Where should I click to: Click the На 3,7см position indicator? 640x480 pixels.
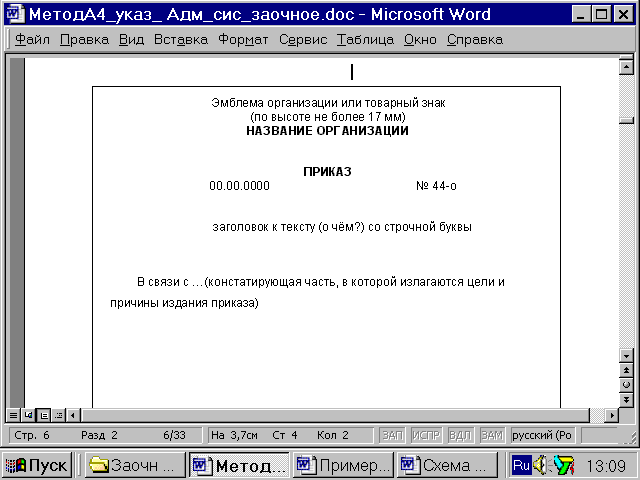(x=234, y=436)
